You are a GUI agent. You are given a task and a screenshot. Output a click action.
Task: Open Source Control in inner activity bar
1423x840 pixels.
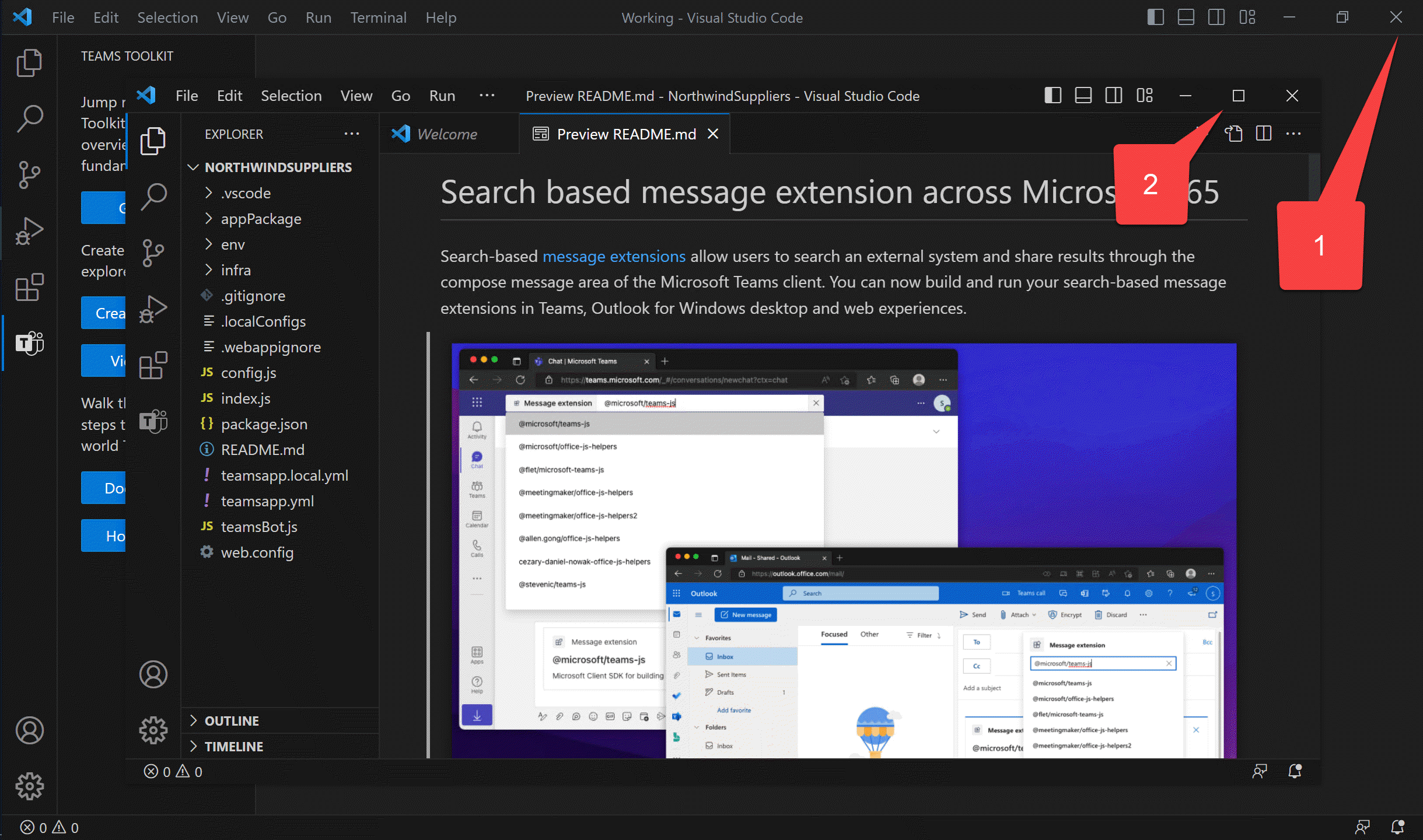pyautogui.click(x=153, y=253)
